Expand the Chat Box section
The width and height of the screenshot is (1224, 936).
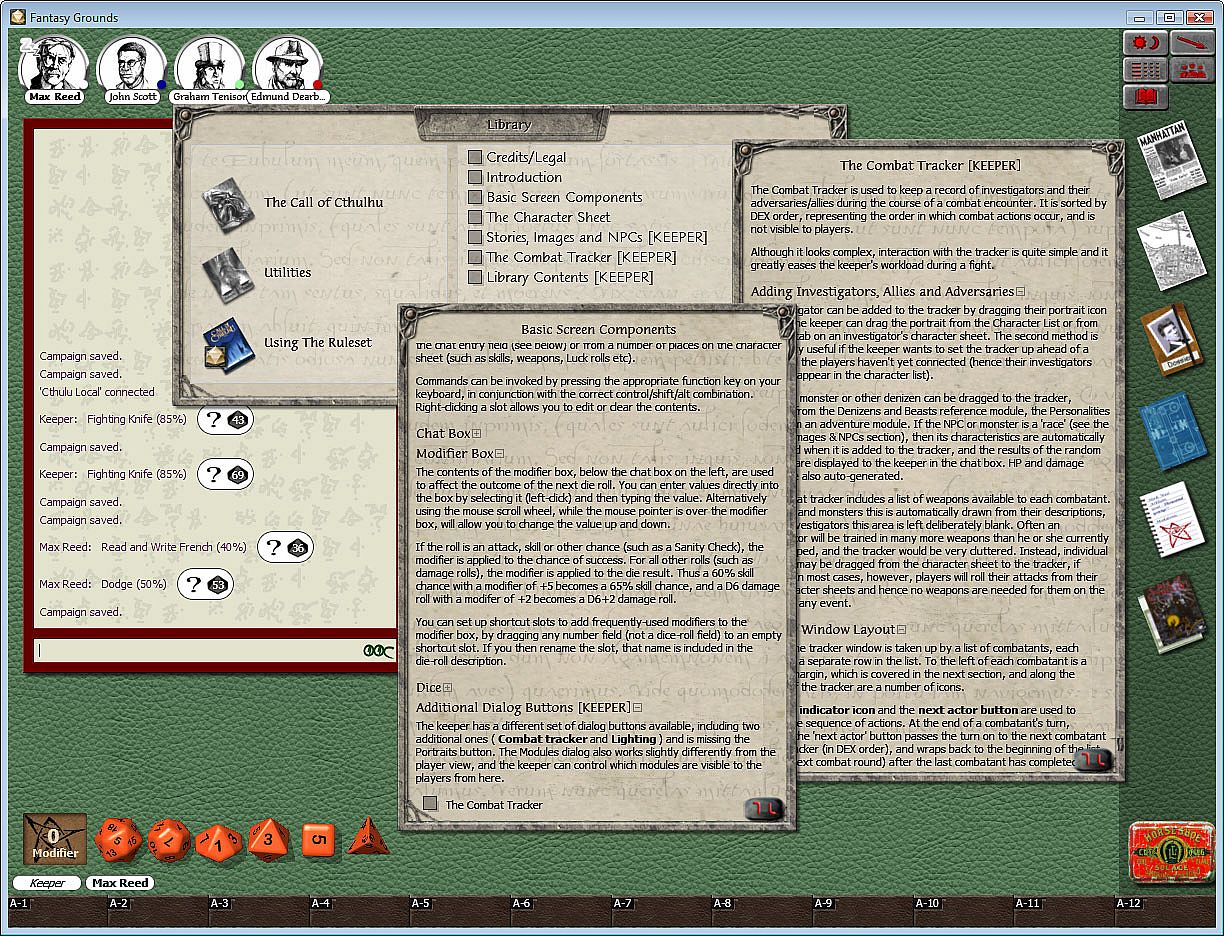(x=477, y=434)
